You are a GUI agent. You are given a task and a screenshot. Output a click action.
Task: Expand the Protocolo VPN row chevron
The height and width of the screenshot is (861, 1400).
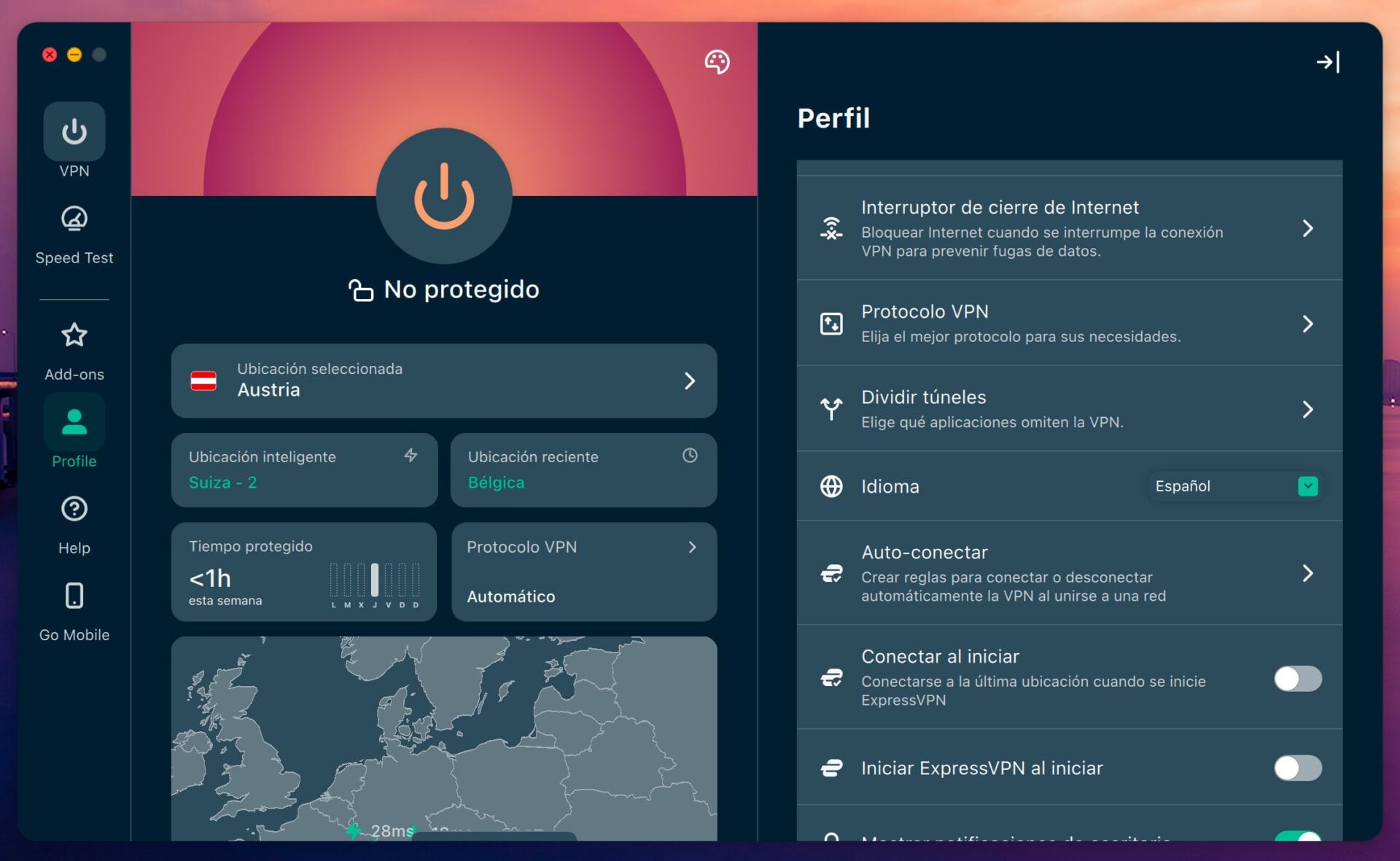click(x=1307, y=324)
